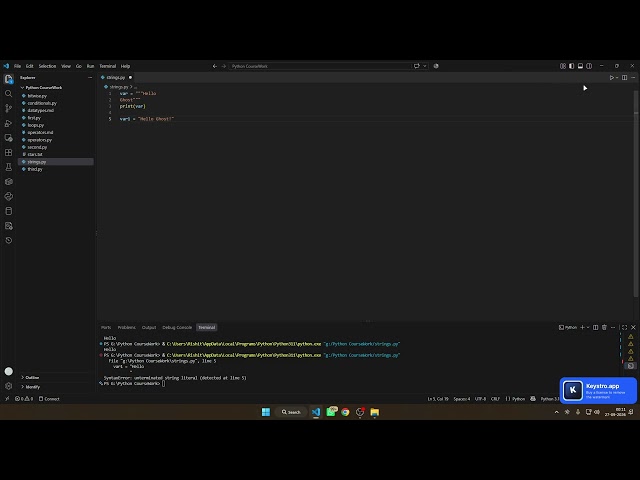Open the Edit menu
Viewport: 640px width, 480px height.
tap(30, 66)
